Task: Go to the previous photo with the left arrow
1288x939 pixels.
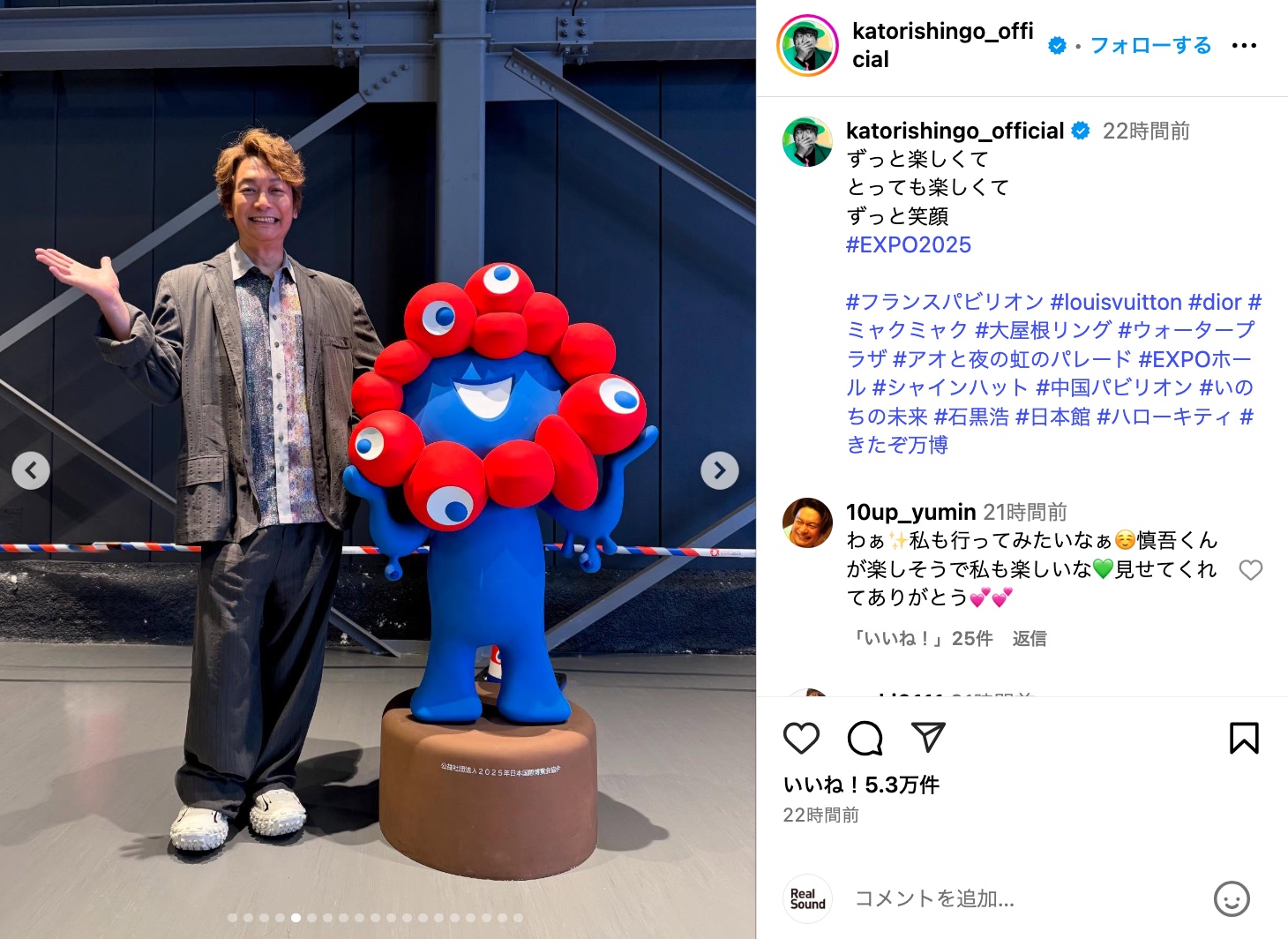Action: pyautogui.click(x=31, y=470)
